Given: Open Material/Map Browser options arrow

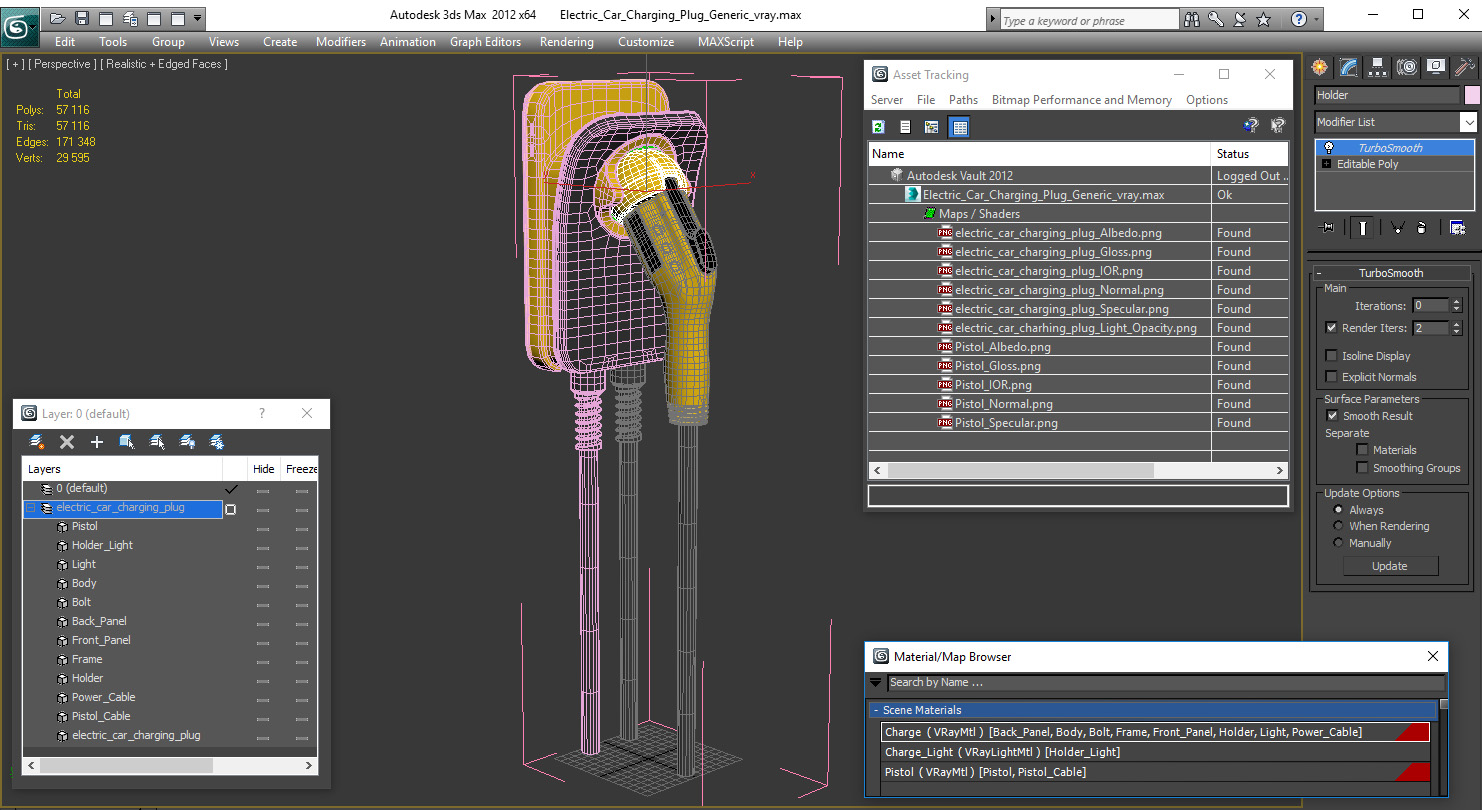Looking at the screenshot, I should 876,682.
